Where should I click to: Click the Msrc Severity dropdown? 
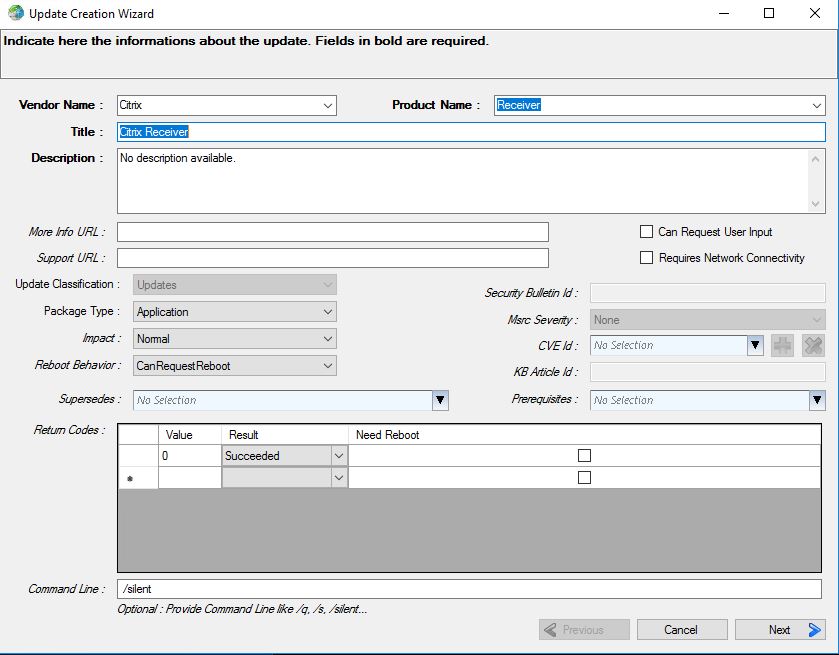[707, 320]
